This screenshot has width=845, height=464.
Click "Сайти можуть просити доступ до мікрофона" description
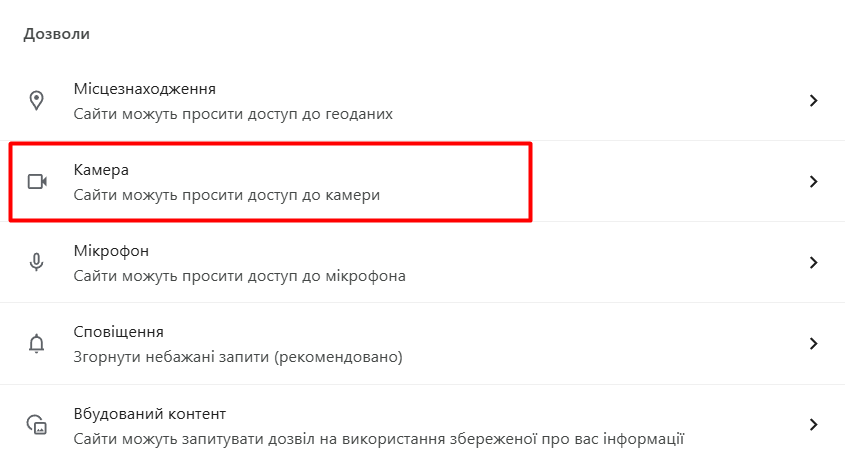click(x=239, y=275)
